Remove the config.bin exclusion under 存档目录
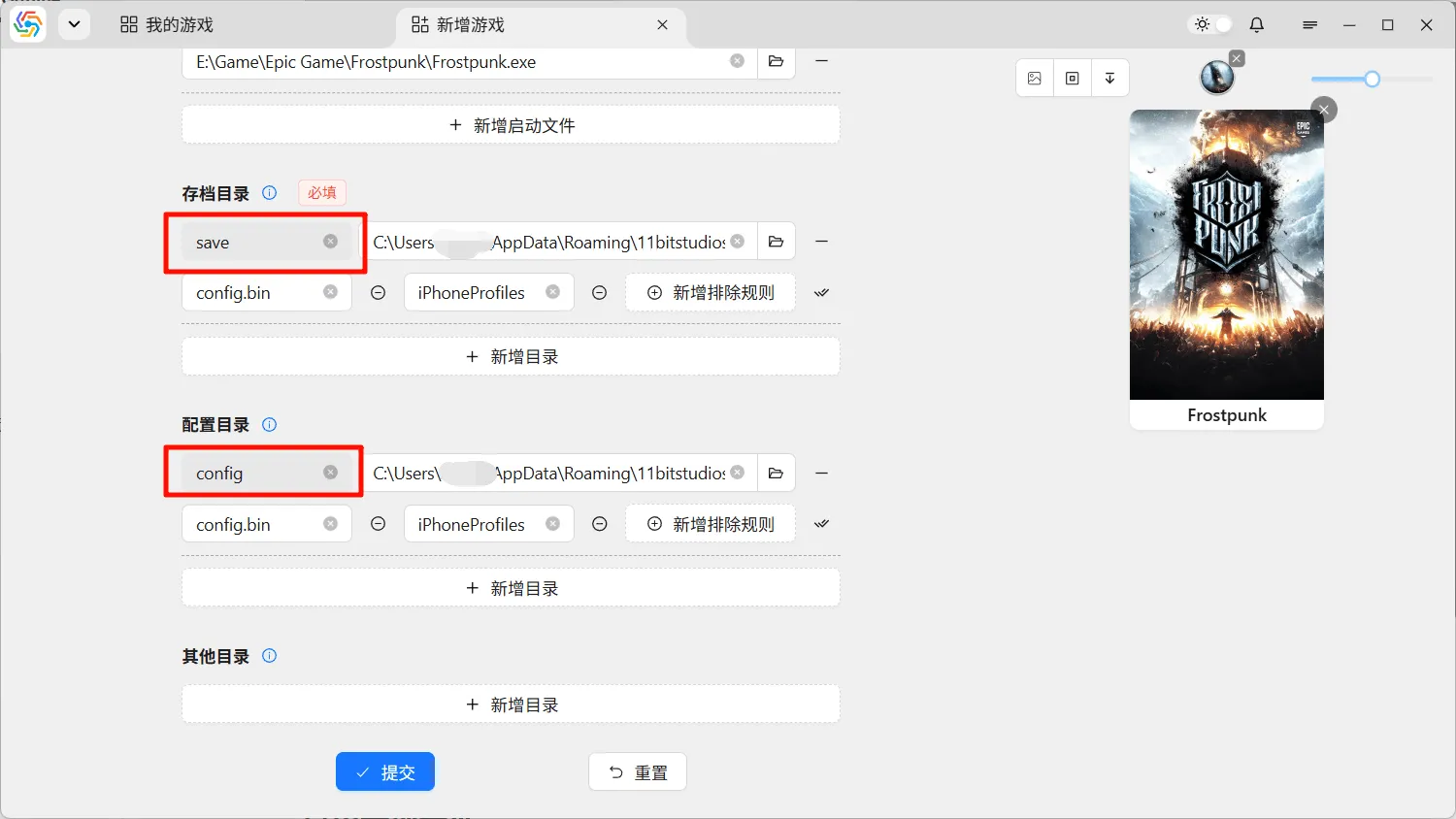1456x819 pixels. click(379, 292)
